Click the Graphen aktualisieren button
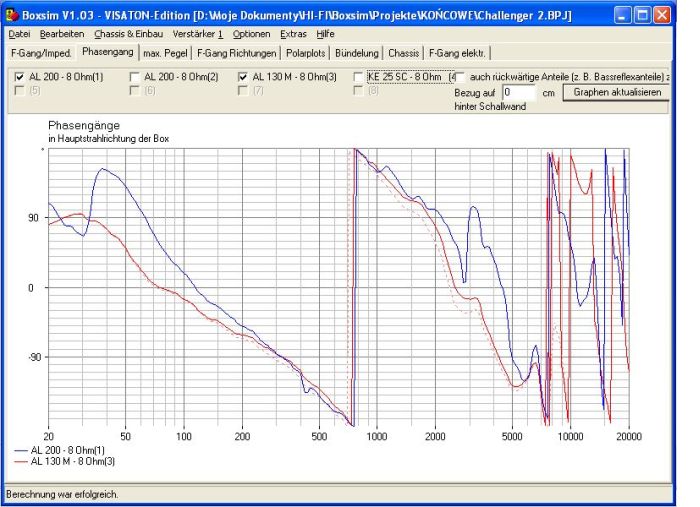Viewport: 700px width, 507px height. [617, 92]
